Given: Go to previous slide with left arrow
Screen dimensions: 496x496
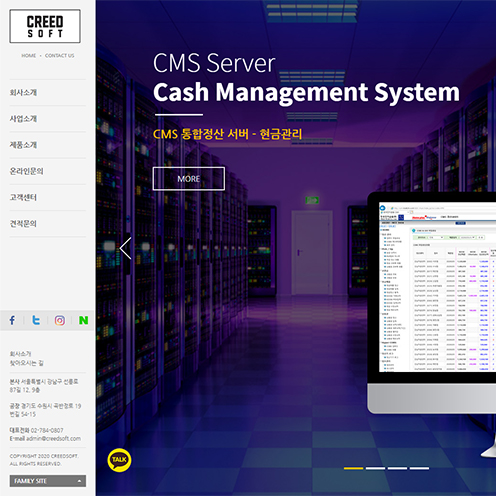Looking at the screenshot, I should (x=126, y=248).
